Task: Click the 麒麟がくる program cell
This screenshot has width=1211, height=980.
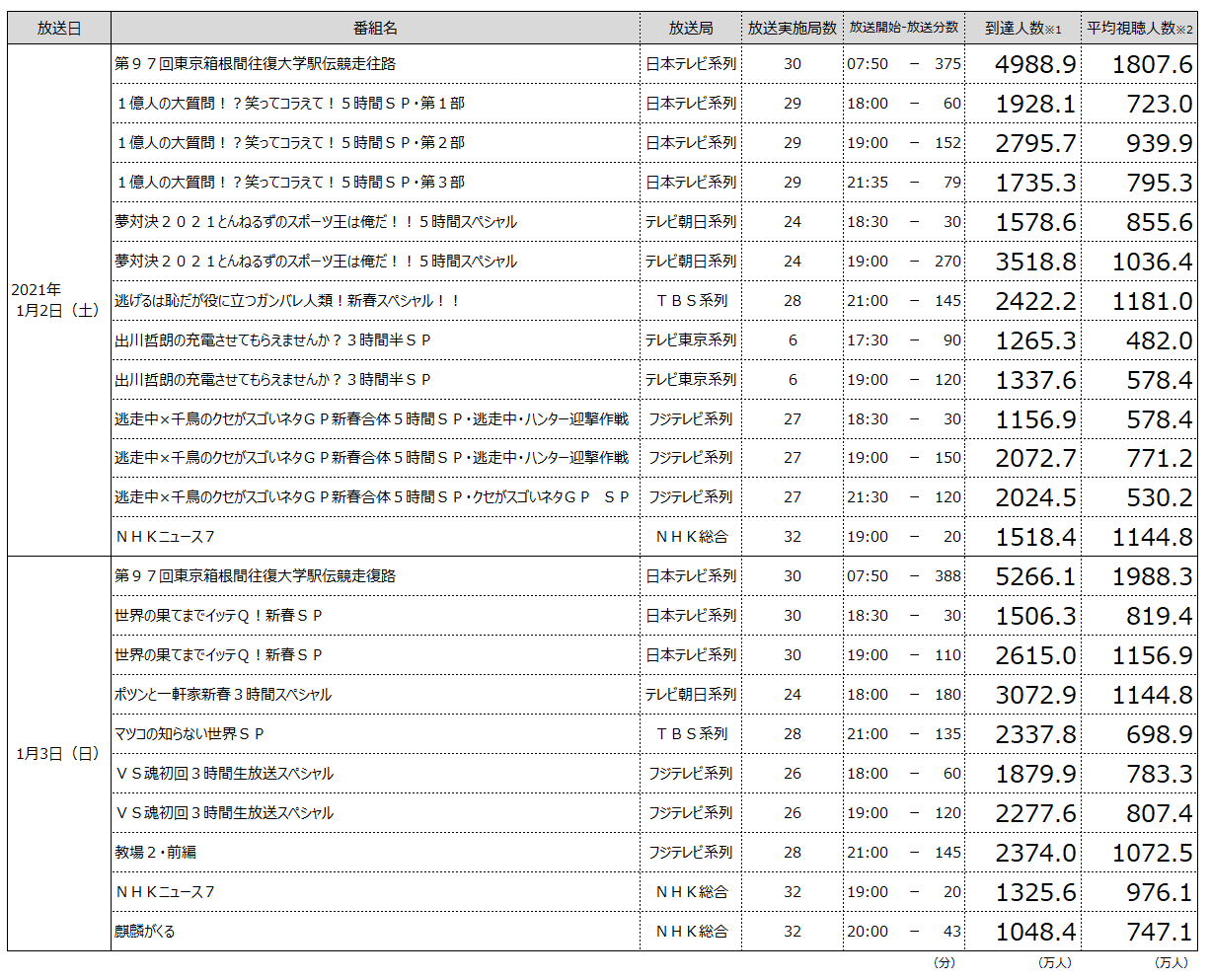Action: [375, 932]
